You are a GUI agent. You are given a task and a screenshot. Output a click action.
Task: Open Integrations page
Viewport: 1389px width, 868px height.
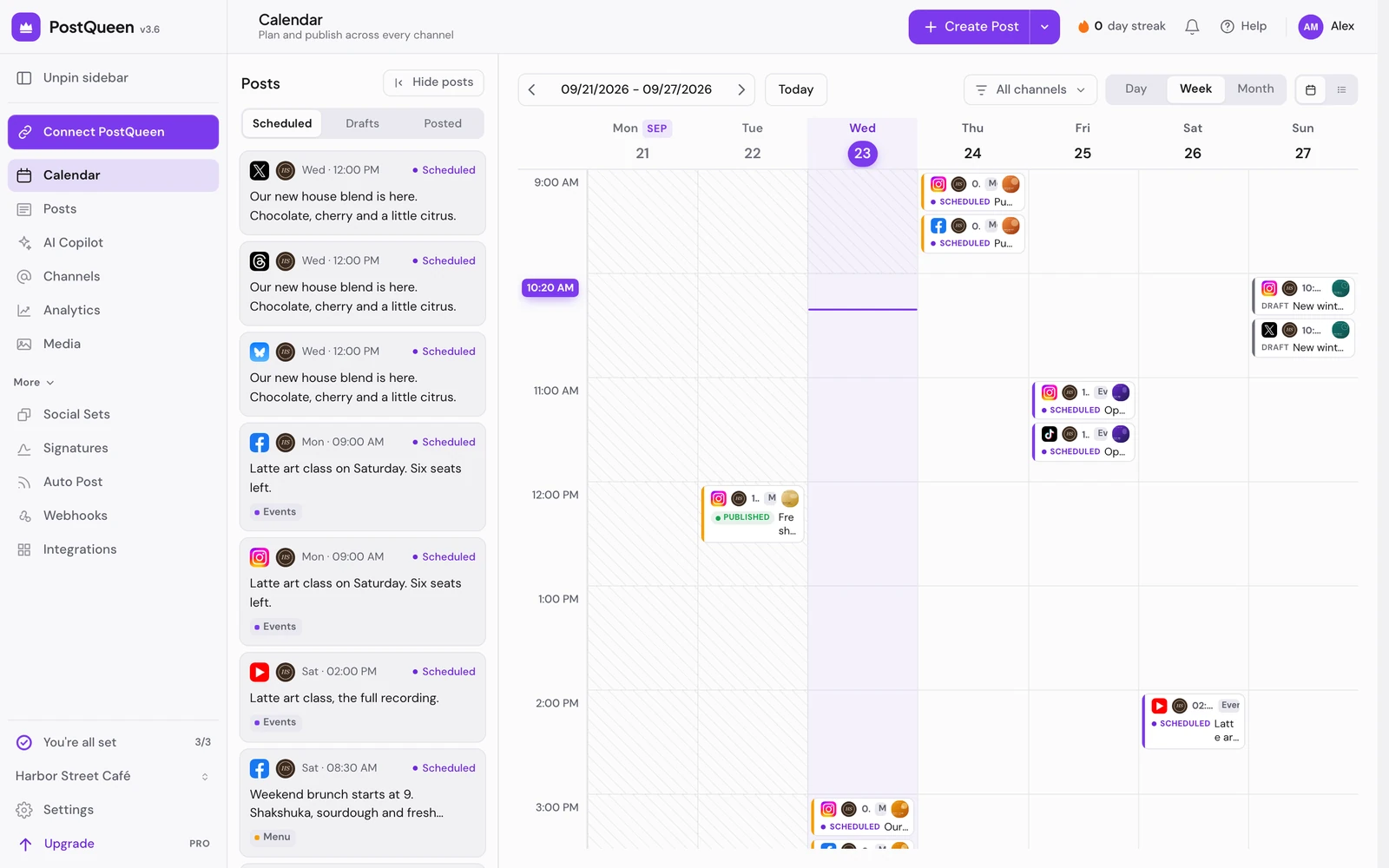[113, 549]
